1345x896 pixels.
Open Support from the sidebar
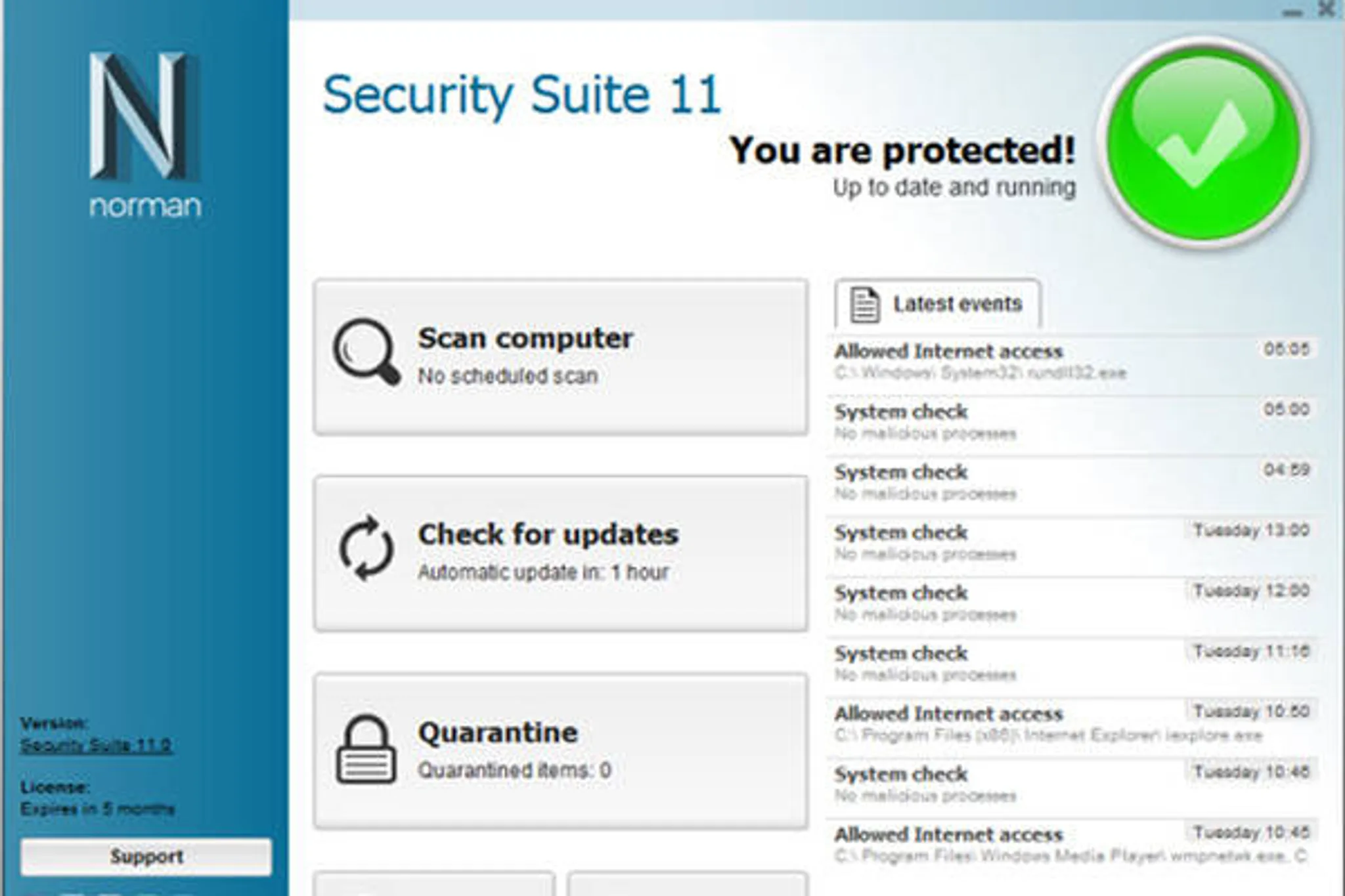(146, 857)
